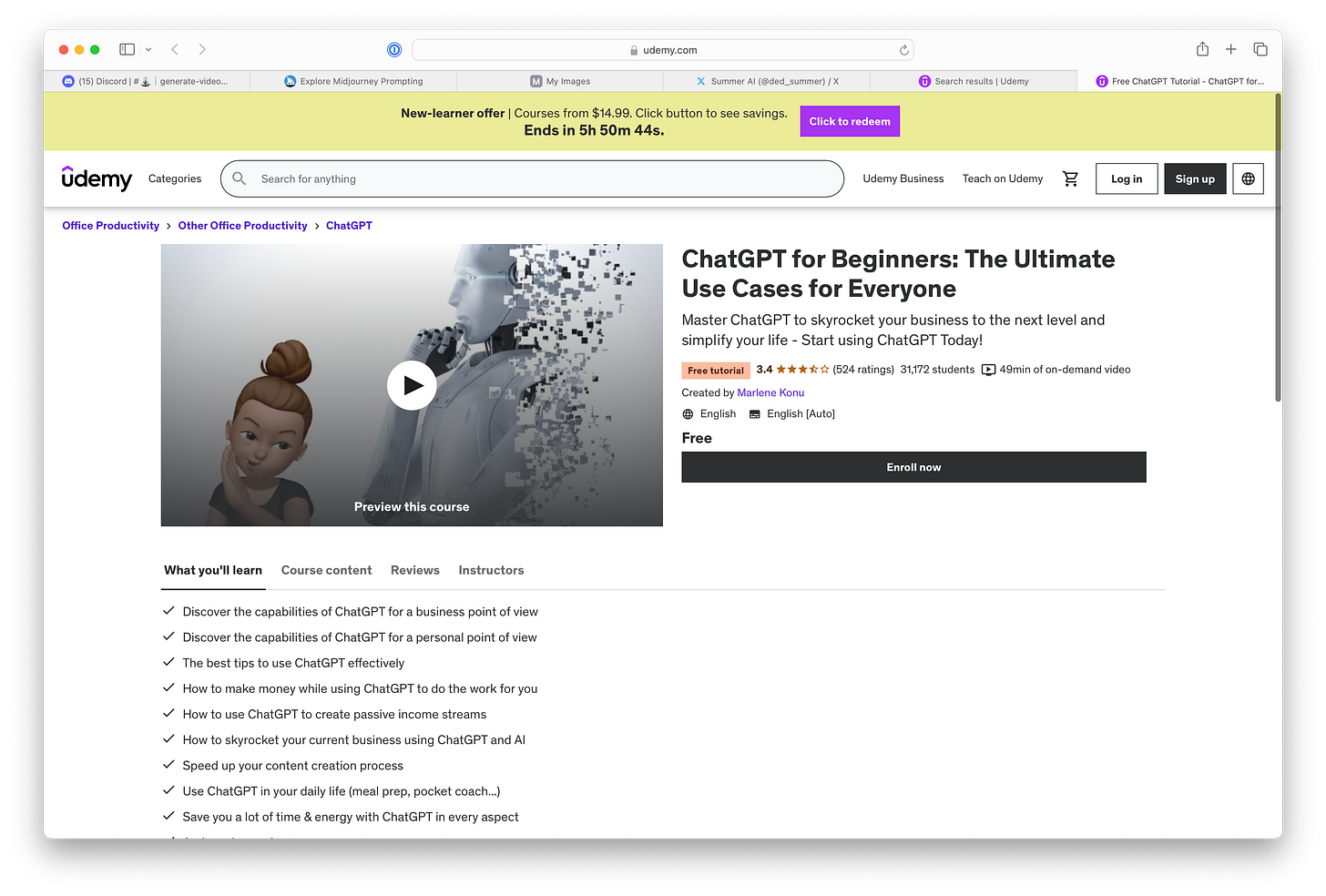
Task: Open Safari sidebar toggle icon
Action: pos(127,49)
